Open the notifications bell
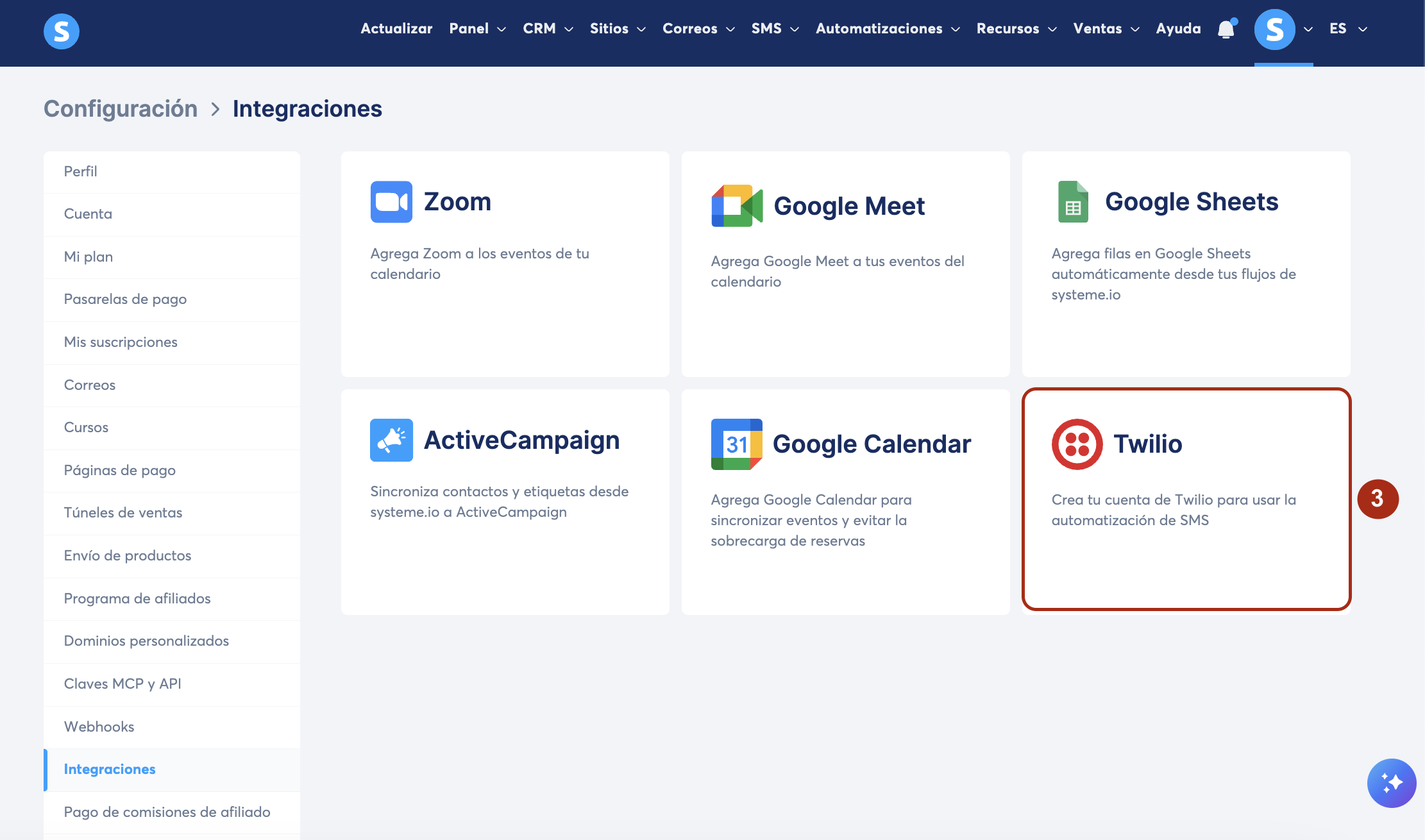Viewport: 1425px width, 840px height. click(x=1226, y=29)
